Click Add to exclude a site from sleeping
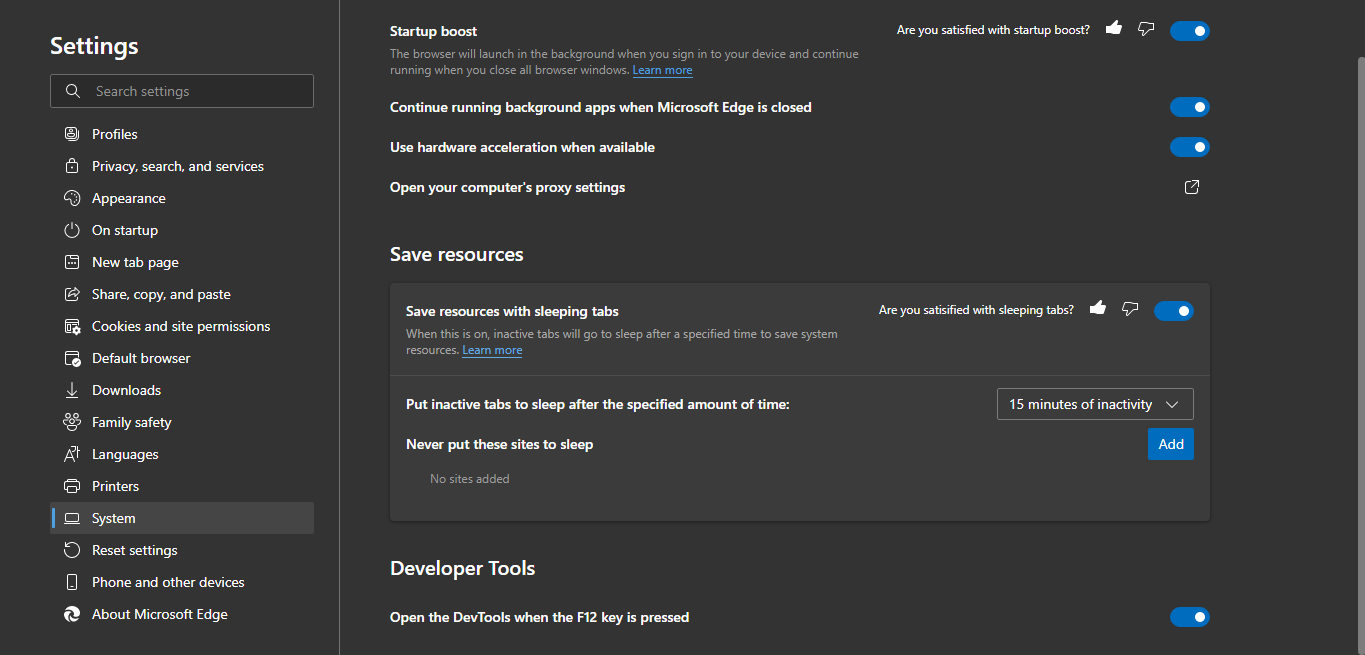The image size is (1365, 655). coord(1170,443)
